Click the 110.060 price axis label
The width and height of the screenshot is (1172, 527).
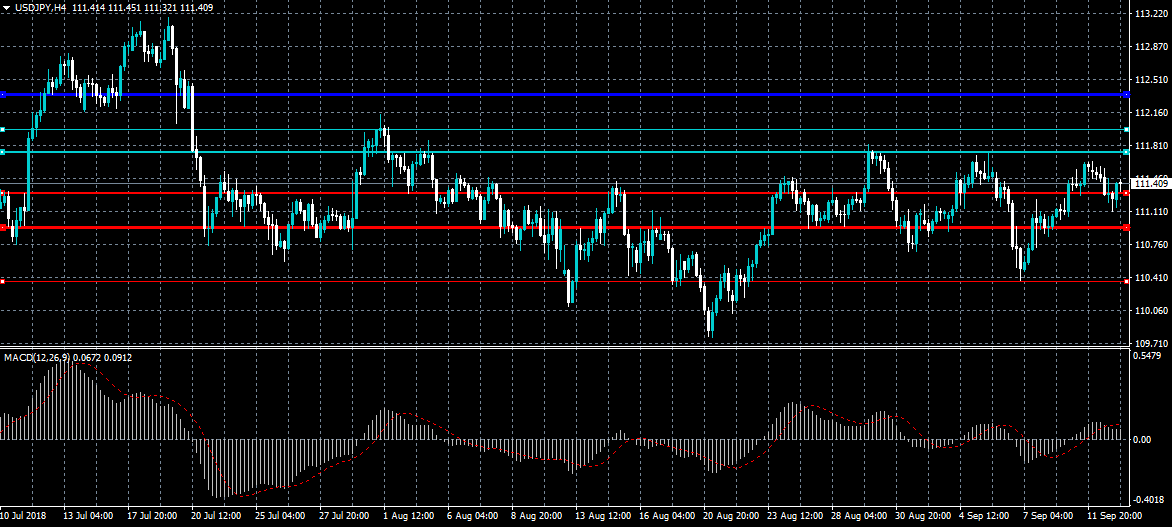click(1152, 310)
